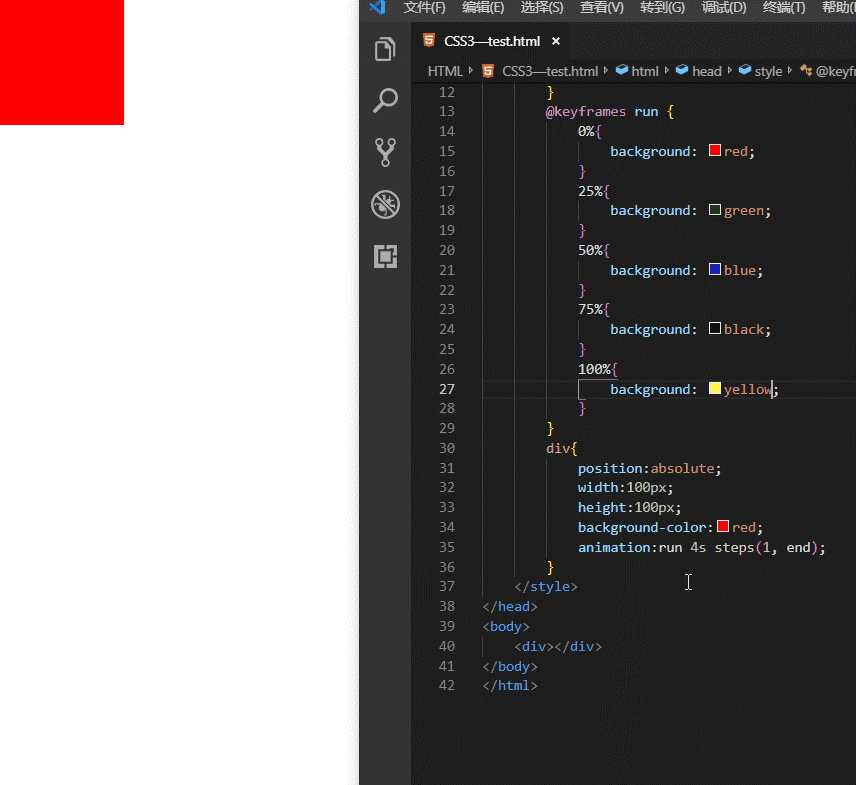Viewport: 856px width, 785px height.
Task: Open the red color swatch on line 15
Action: pos(714,150)
